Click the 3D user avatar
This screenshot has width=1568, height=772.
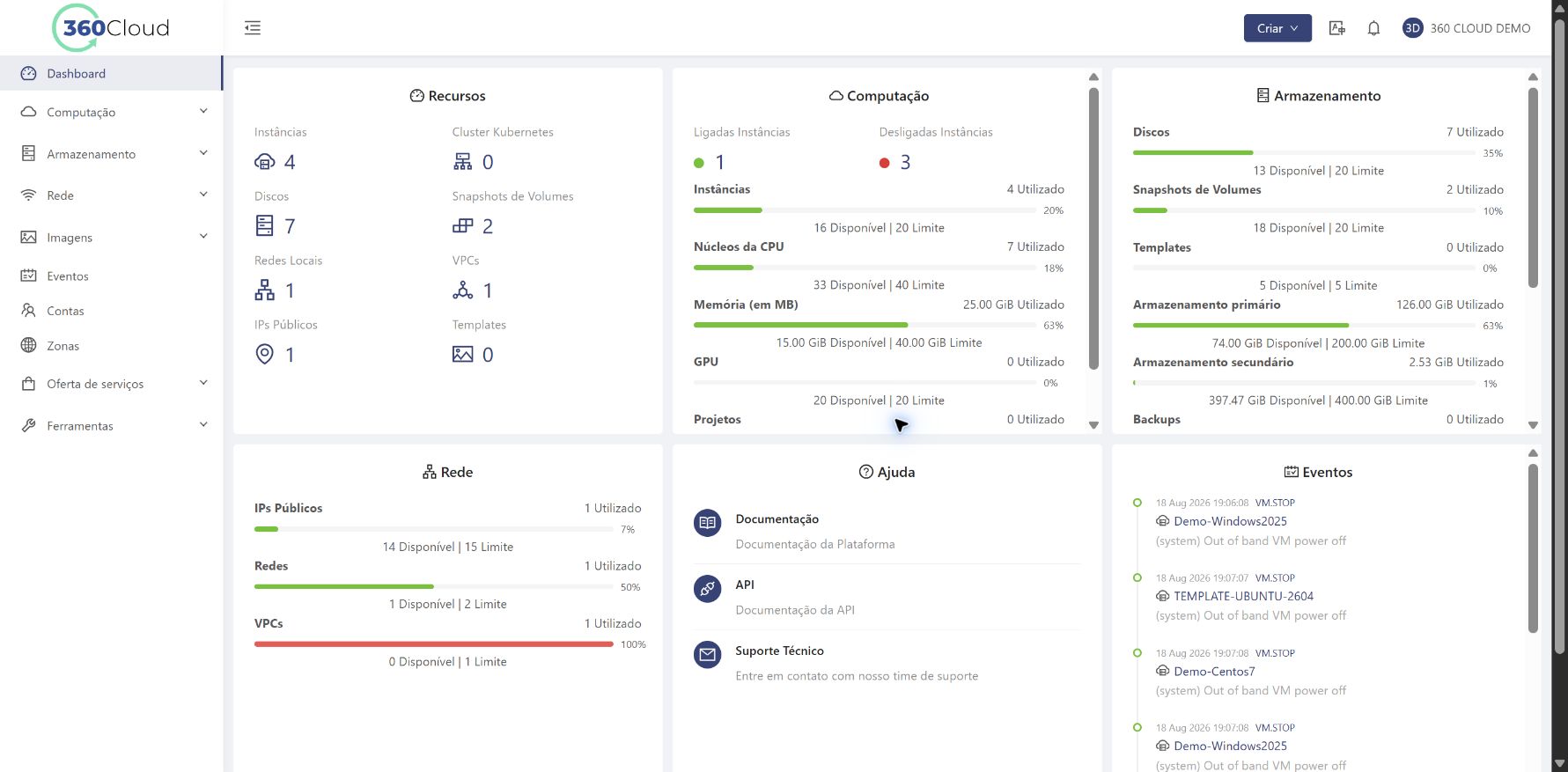tap(1412, 28)
